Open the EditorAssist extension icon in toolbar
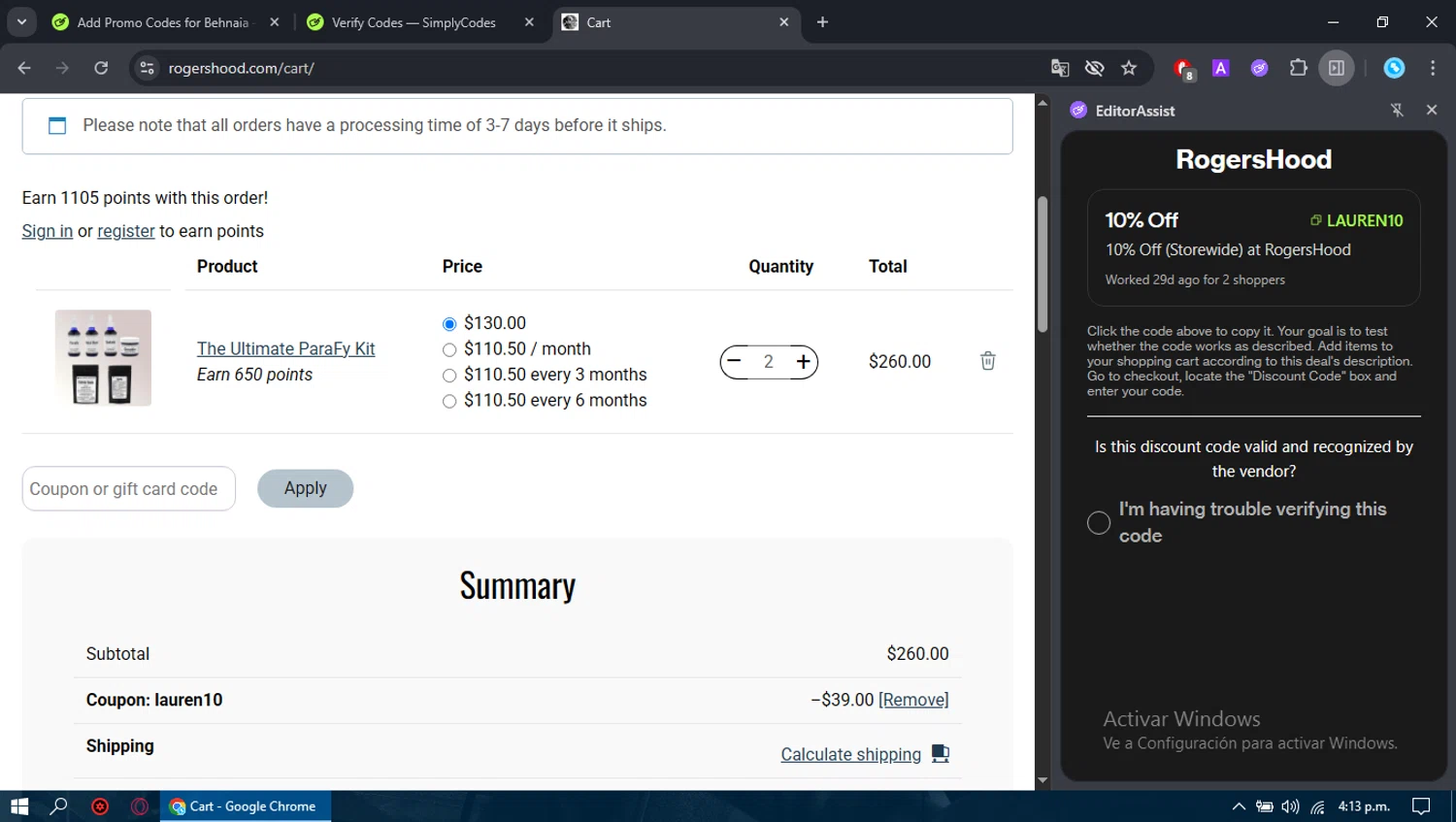 [x=1259, y=68]
